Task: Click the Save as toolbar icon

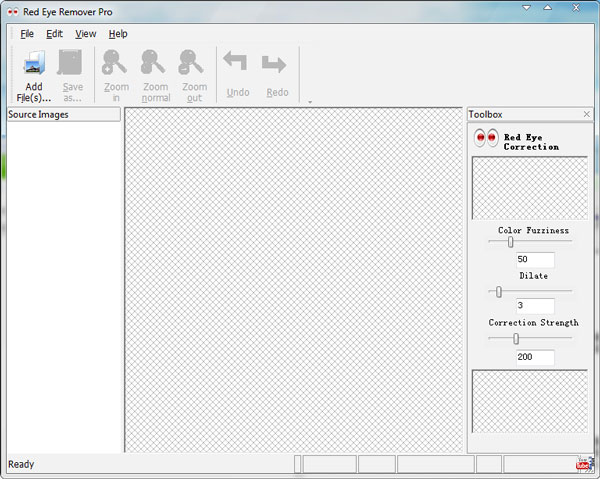Action: coord(70,62)
